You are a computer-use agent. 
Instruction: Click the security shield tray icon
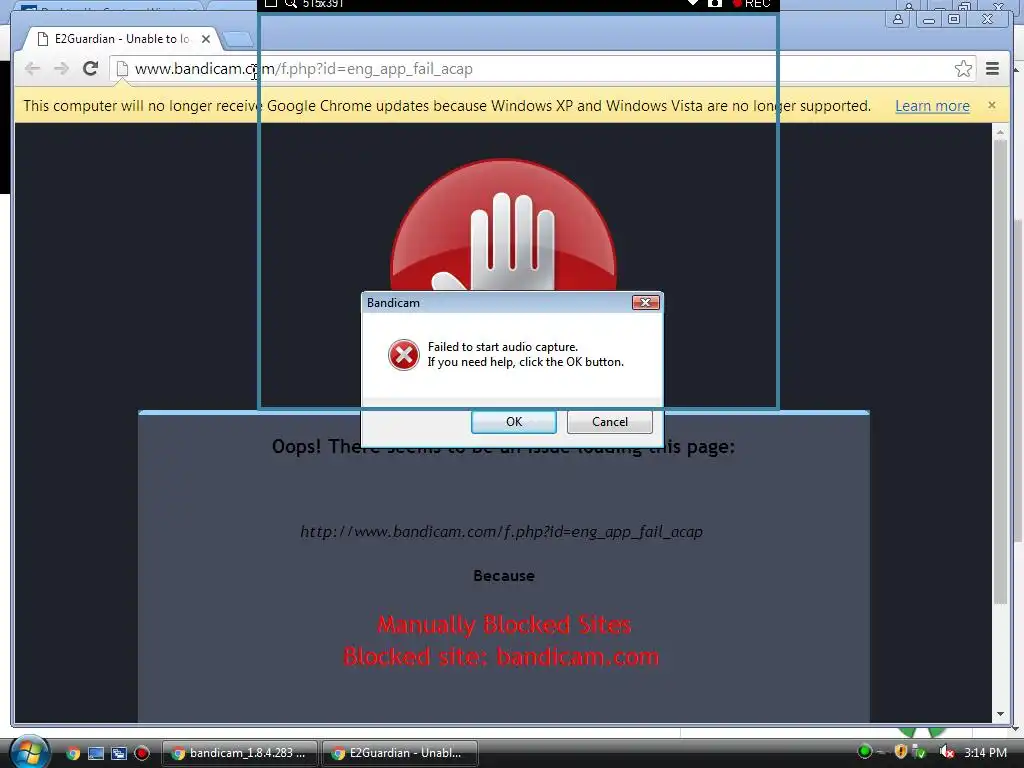[x=901, y=752]
